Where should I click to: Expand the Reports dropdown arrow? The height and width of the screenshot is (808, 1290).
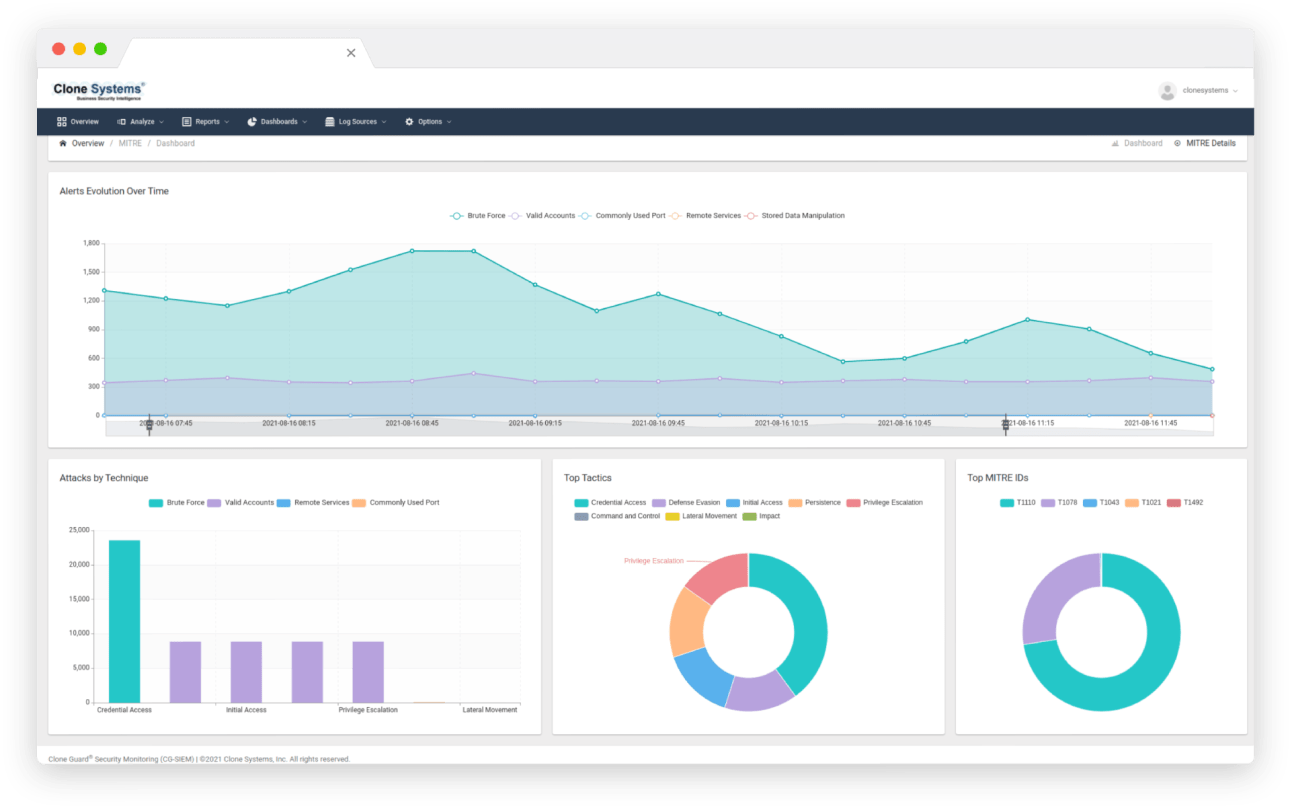click(x=226, y=122)
